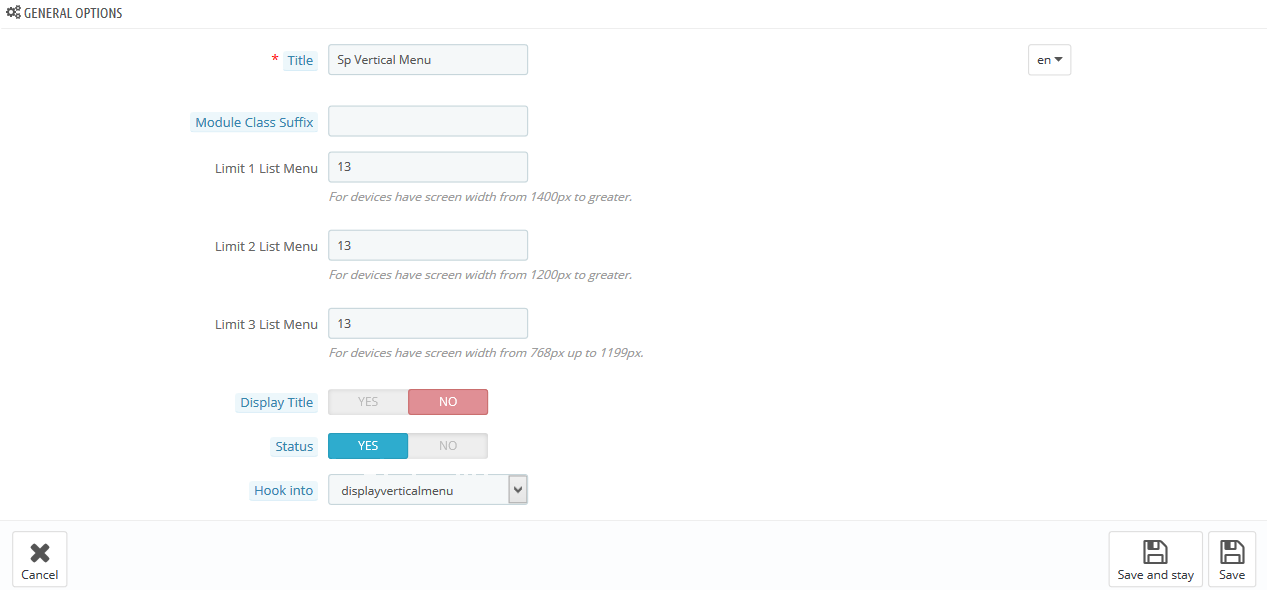
Task: Click the Hook into label
Action: click(284, 490)
